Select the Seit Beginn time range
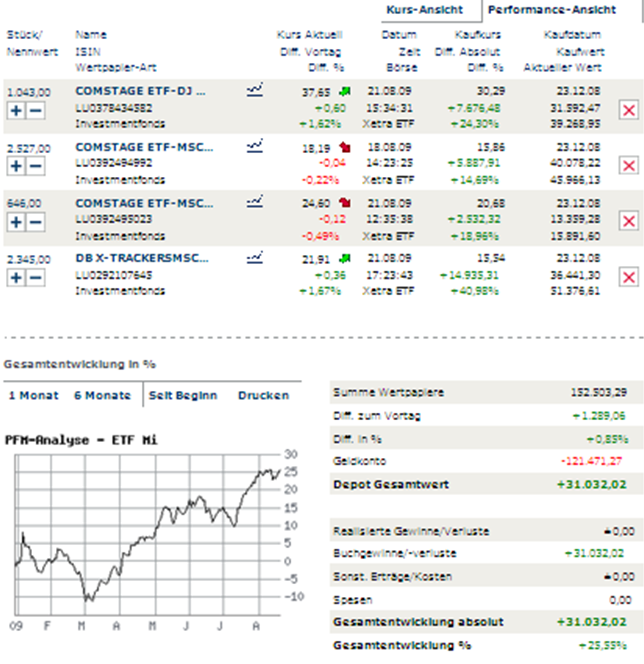 tap(182, 395)
